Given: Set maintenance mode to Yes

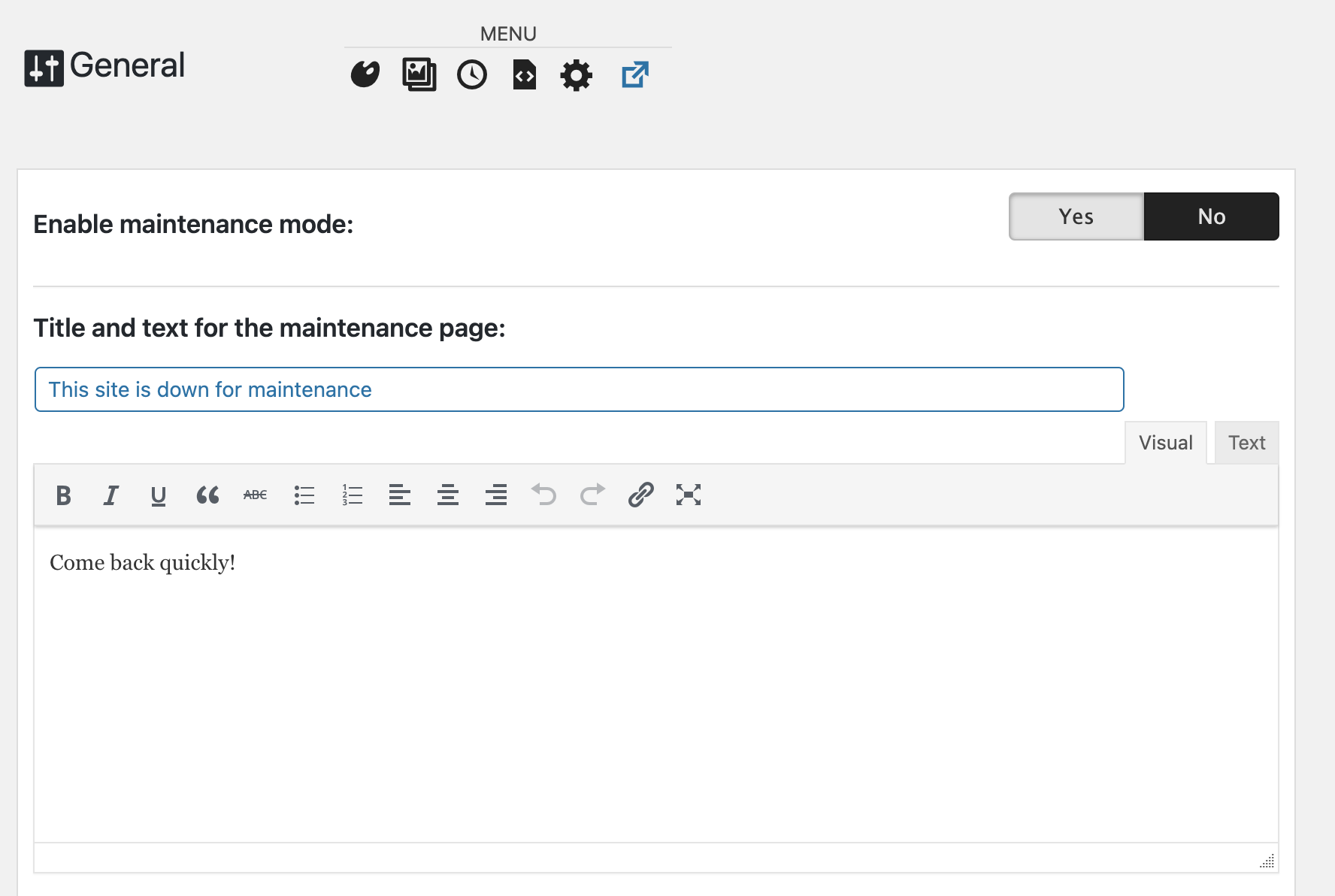Looking at the screenshot, I should point(1076,216).
